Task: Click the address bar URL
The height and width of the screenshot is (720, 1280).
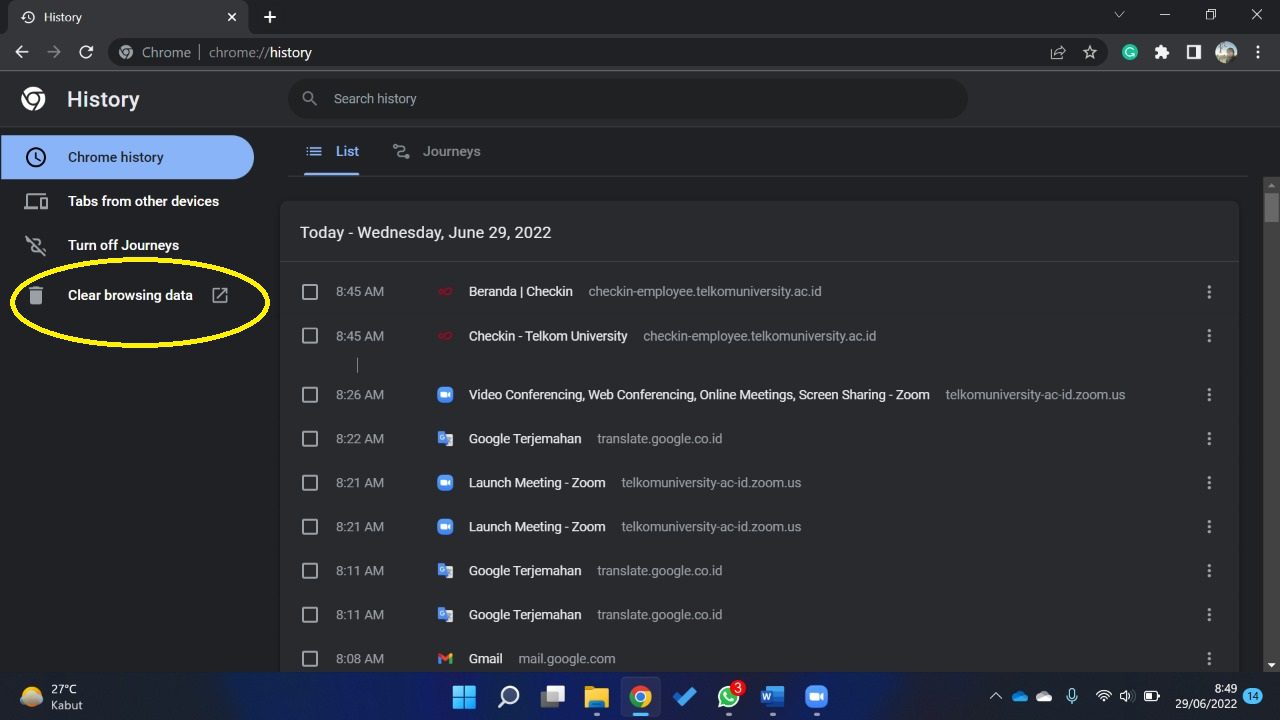Action: (x=260, y=53)
